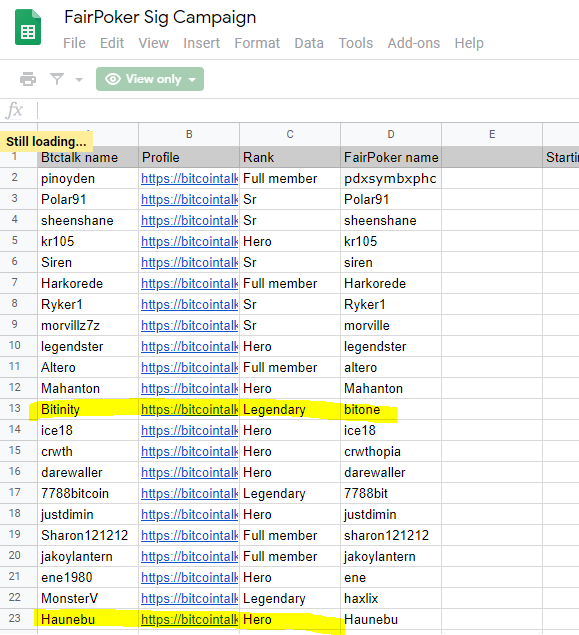This screenshot has width=579, height=635.
Task: Open the Help menu
Action: [469, 43]
